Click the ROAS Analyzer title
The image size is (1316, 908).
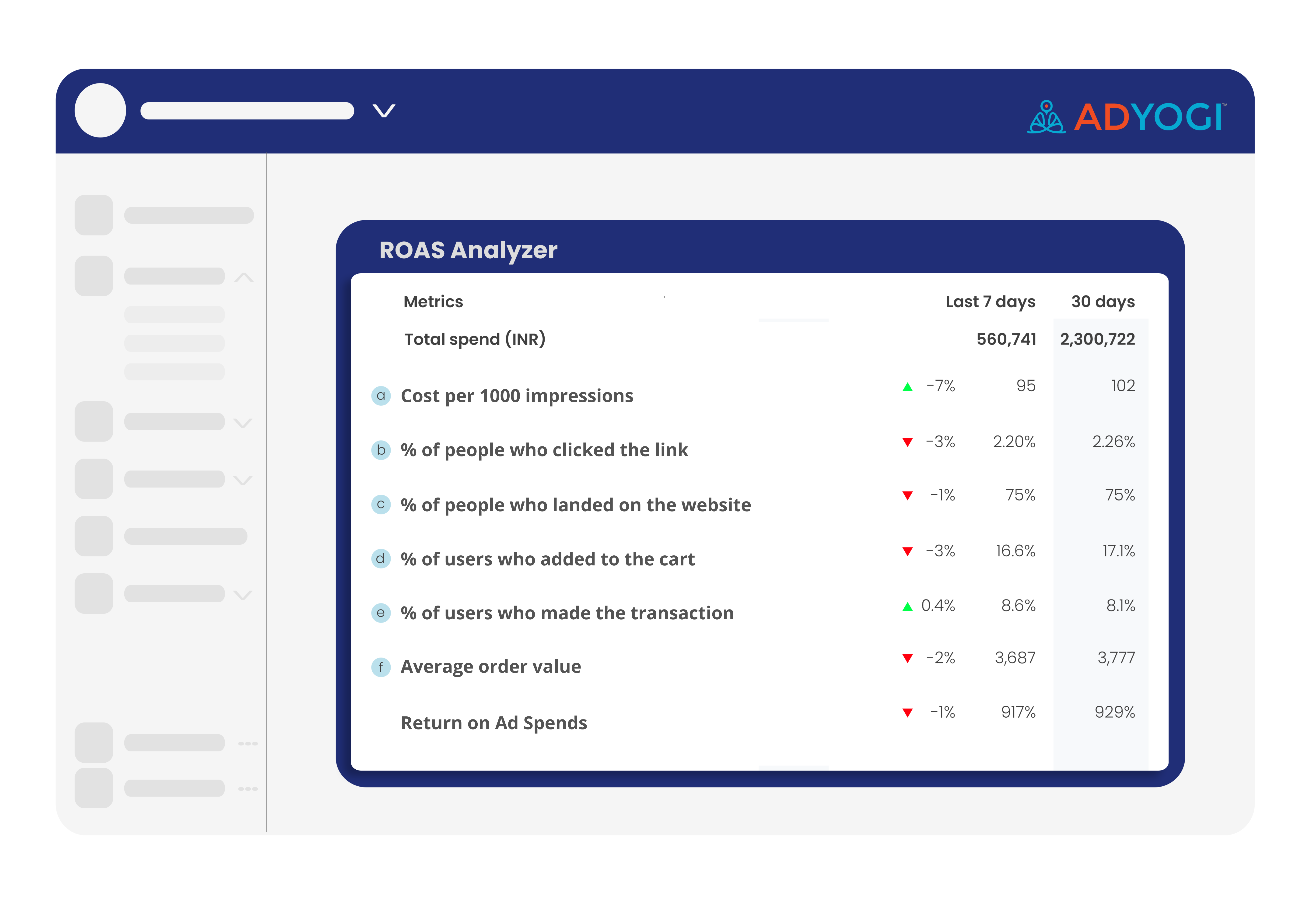coord(468,250)
